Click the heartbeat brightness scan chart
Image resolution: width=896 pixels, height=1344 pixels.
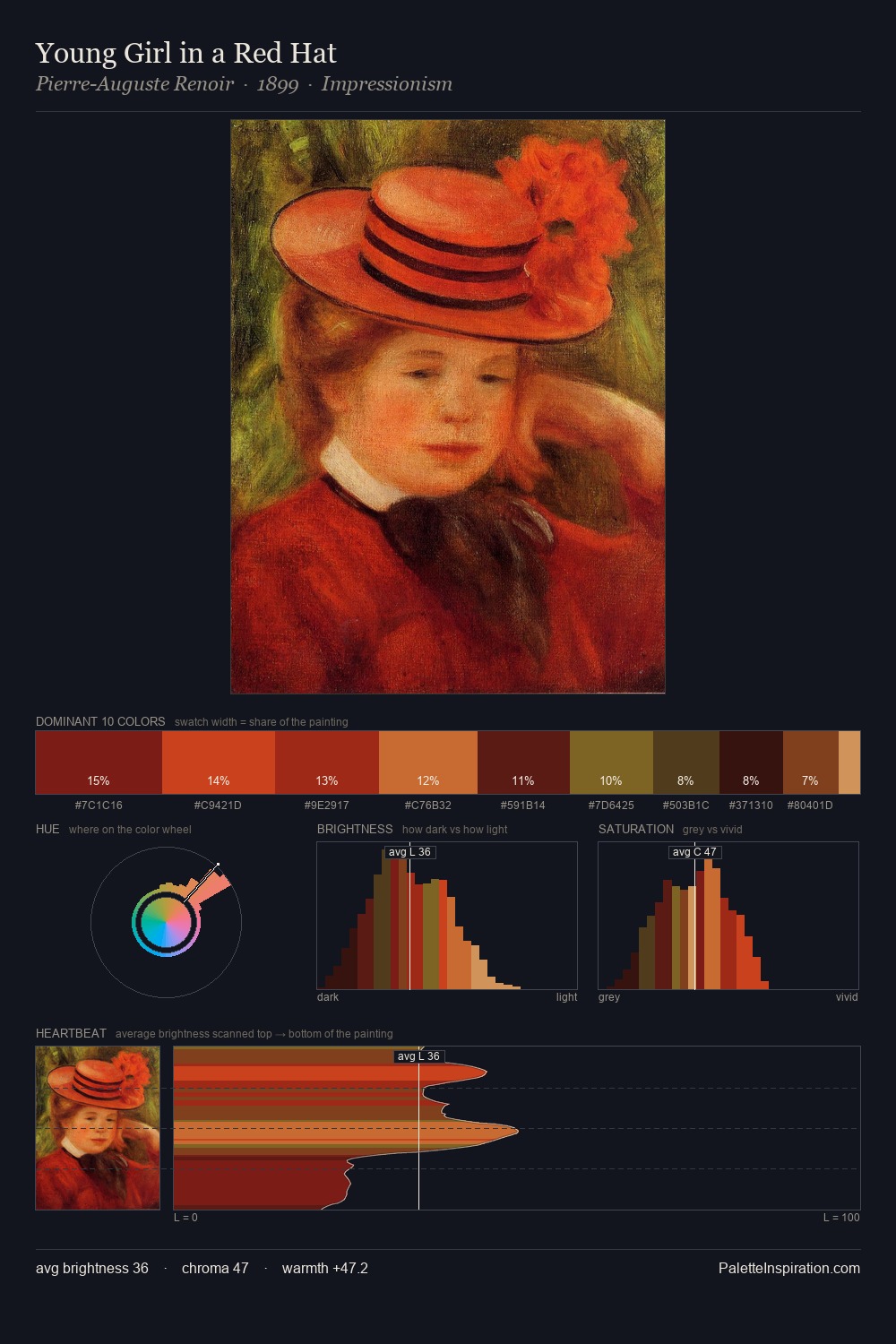517,1128
